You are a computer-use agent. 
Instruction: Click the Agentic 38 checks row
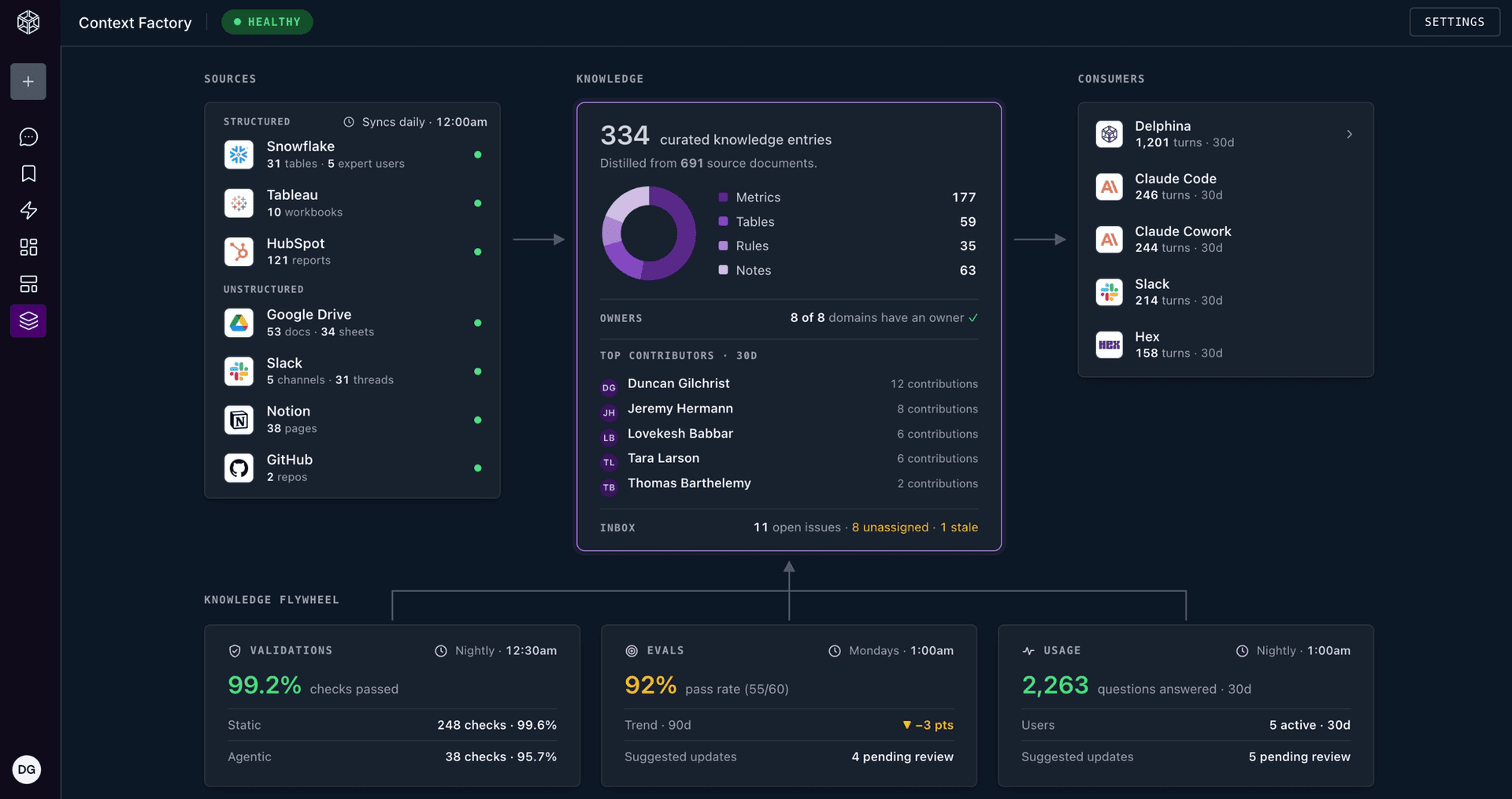[x=392, y=756]
